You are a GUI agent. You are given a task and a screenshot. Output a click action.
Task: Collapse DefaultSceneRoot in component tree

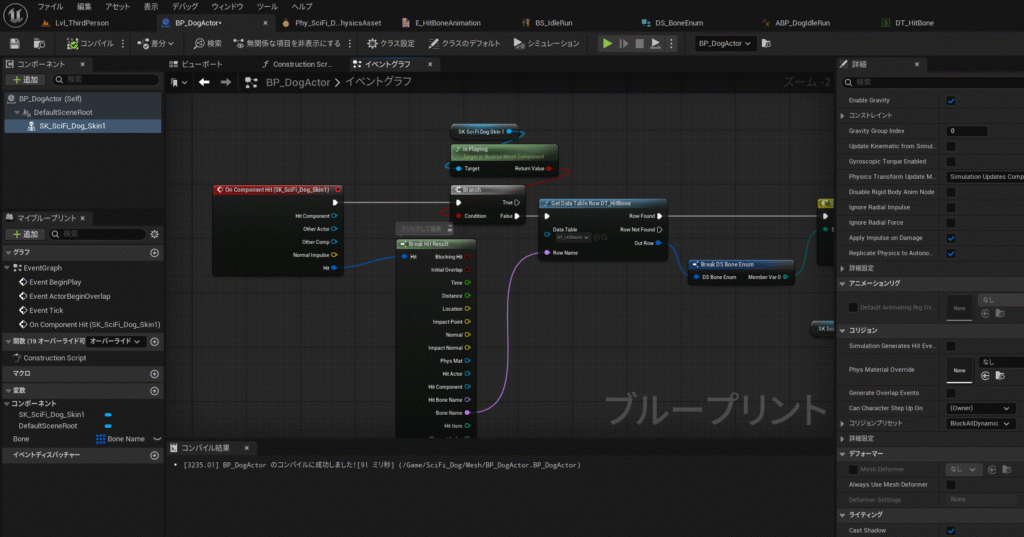pyautogui.click(x=17, y=112)
